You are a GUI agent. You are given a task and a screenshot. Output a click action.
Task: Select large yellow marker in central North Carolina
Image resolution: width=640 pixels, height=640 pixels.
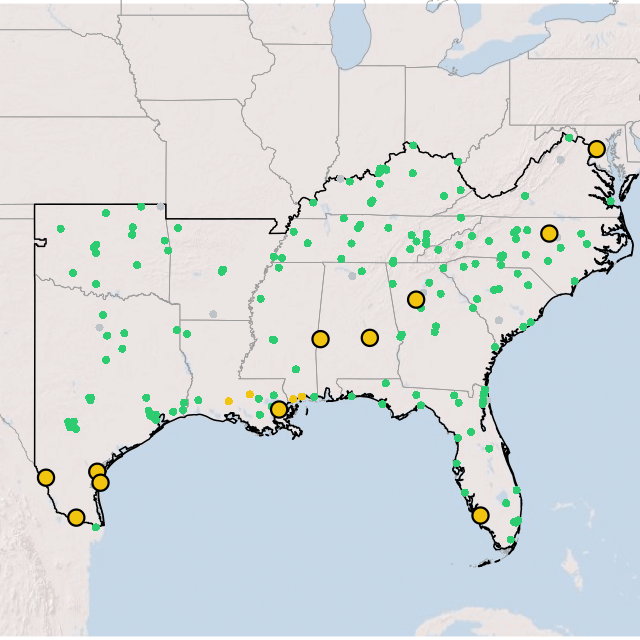(549, 233)
